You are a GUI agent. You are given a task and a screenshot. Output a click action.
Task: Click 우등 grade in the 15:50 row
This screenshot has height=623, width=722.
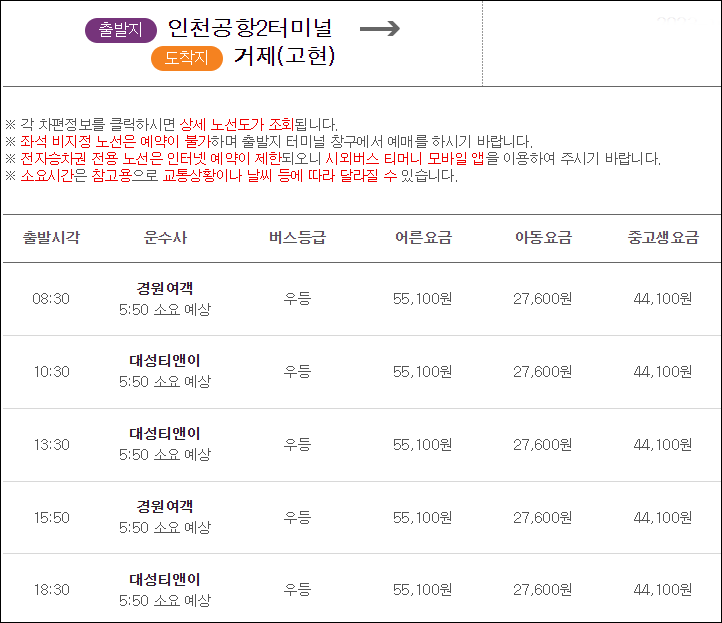tap(297, 518)
